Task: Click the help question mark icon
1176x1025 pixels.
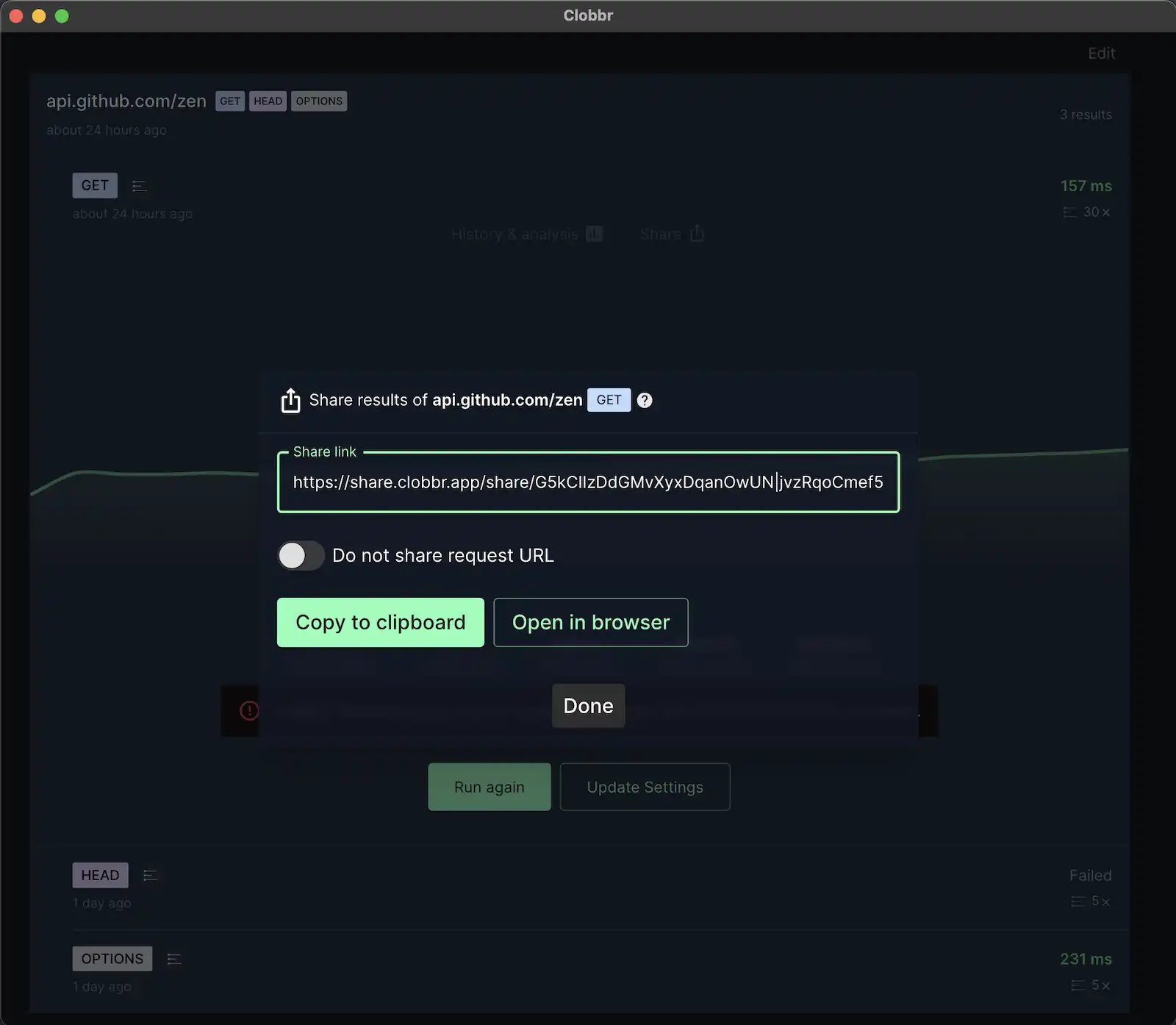Action: pos(645,400)
